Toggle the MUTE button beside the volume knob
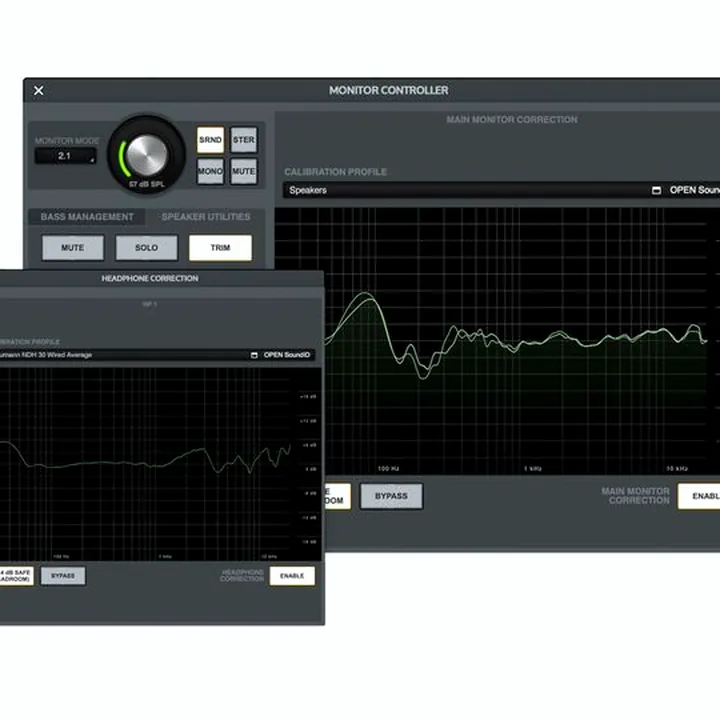Viewport: 720px width, 720px height. tap(243, 171)
